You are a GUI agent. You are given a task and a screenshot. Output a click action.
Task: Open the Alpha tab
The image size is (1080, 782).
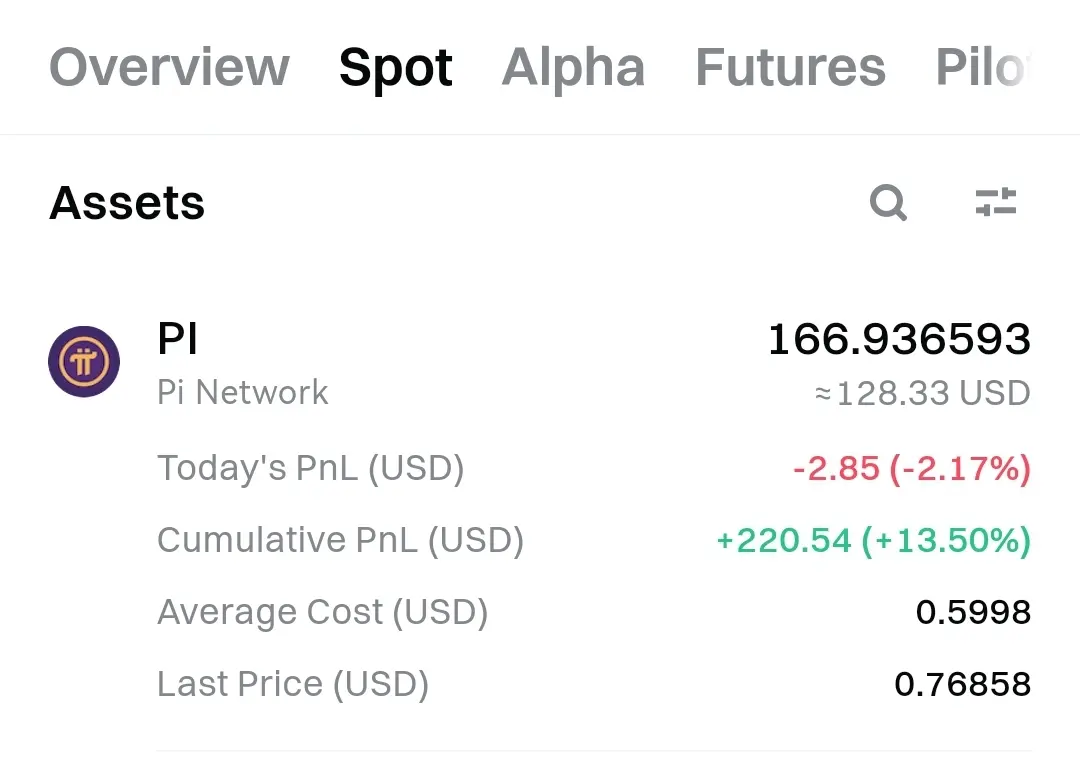tap(573, 69)
